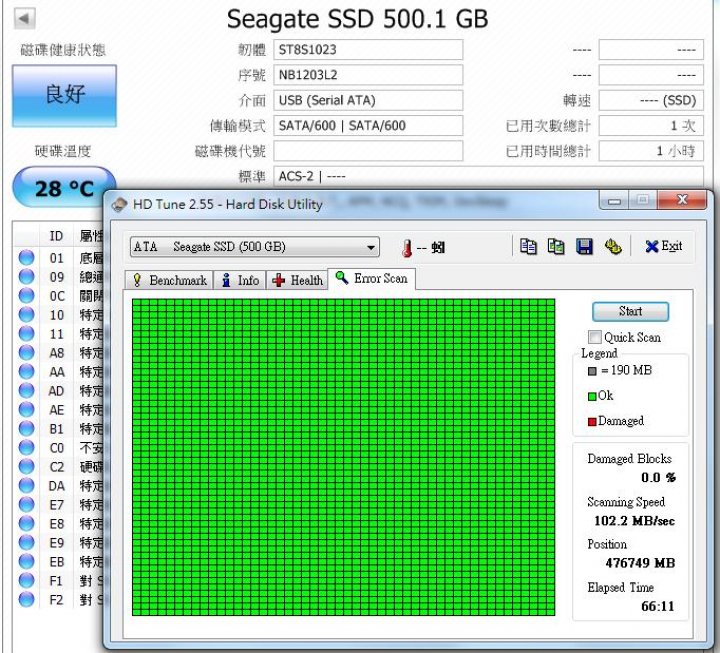Click the blue status icon for ID A8
The image size is (720, 653).
27,352
